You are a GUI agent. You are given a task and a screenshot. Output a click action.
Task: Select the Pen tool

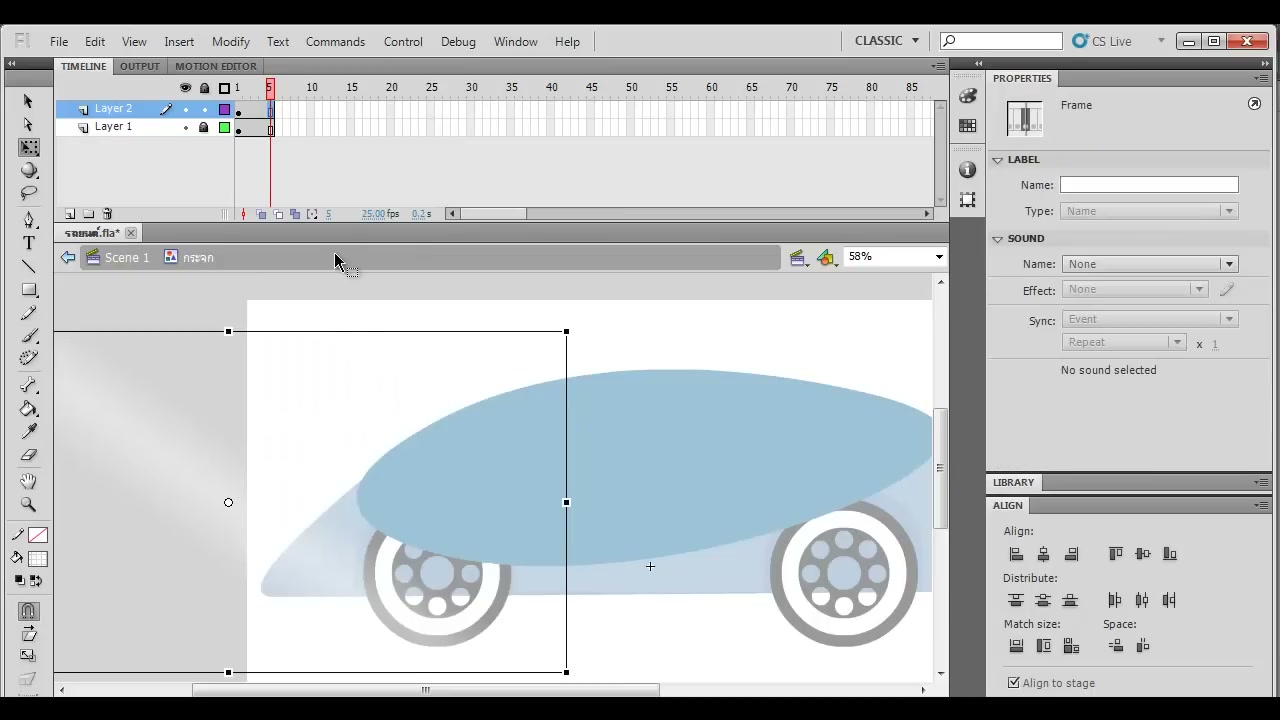(x=29, y=219)
